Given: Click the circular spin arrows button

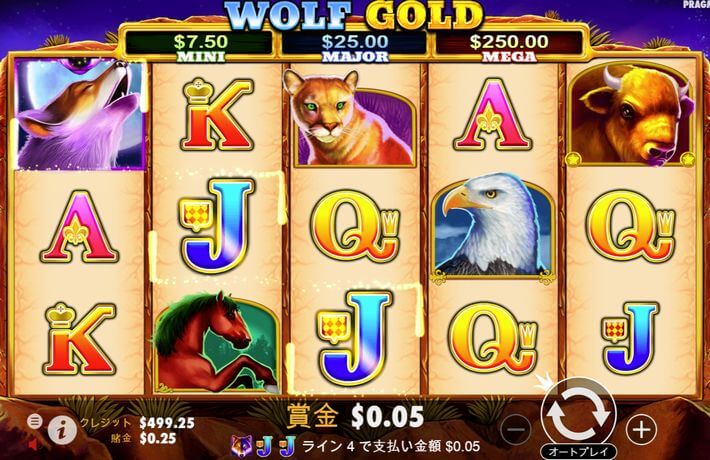Looking at the screenshot, I should pos(579,414).
